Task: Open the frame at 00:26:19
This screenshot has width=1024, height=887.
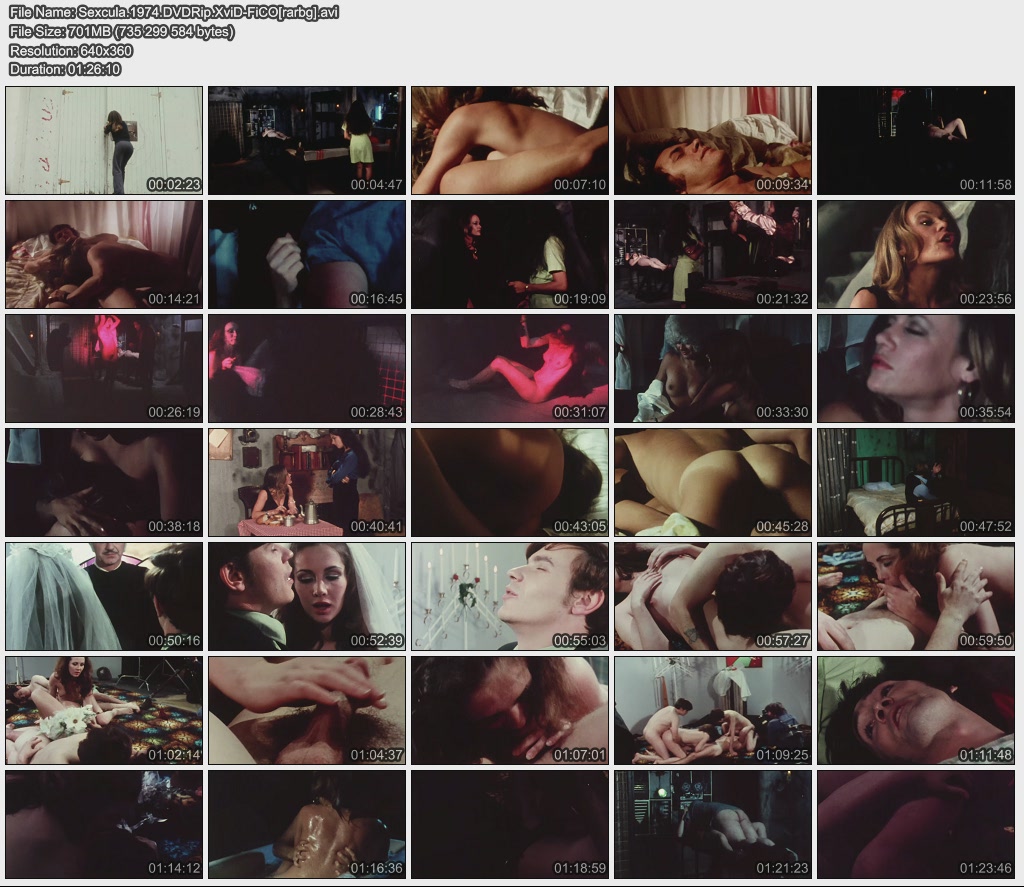Action: (x=104, y=368)
